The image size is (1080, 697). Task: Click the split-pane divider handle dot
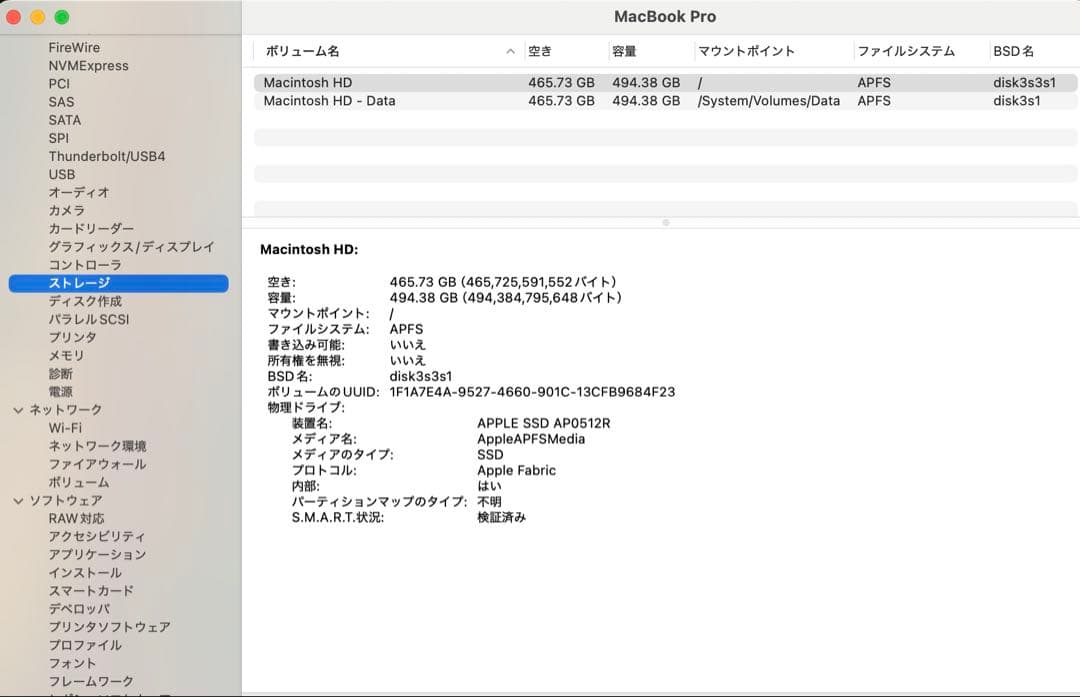click(665, 222)
